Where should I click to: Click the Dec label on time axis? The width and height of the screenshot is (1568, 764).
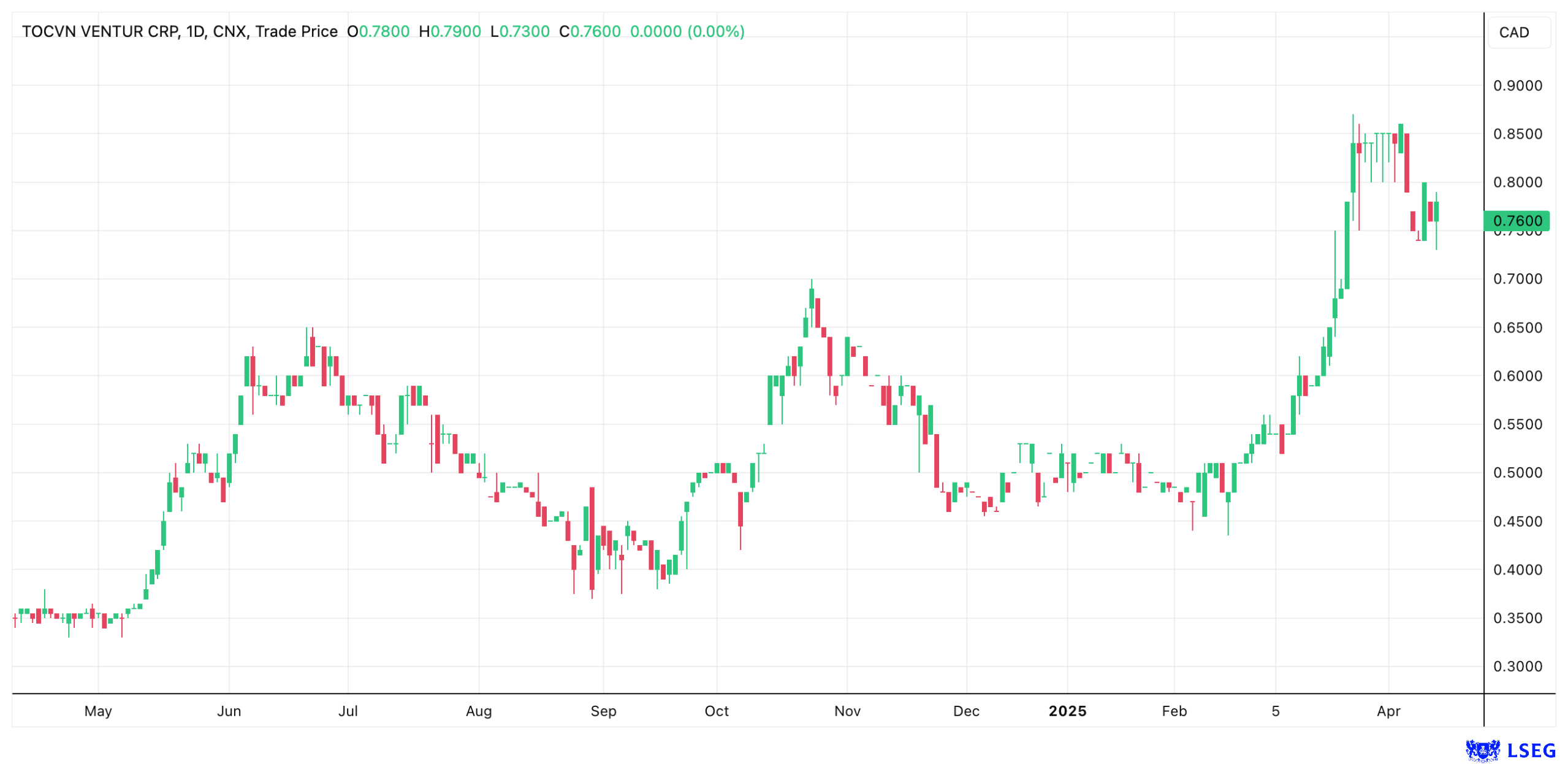tap(966, 710)
